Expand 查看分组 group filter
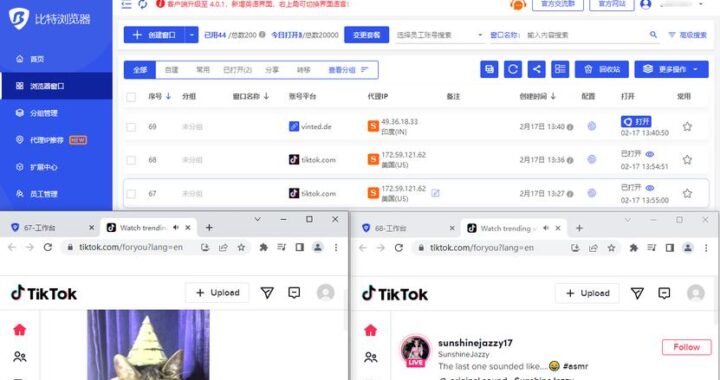The height and width of the screenshot is (380, 720). pos(348,70)
